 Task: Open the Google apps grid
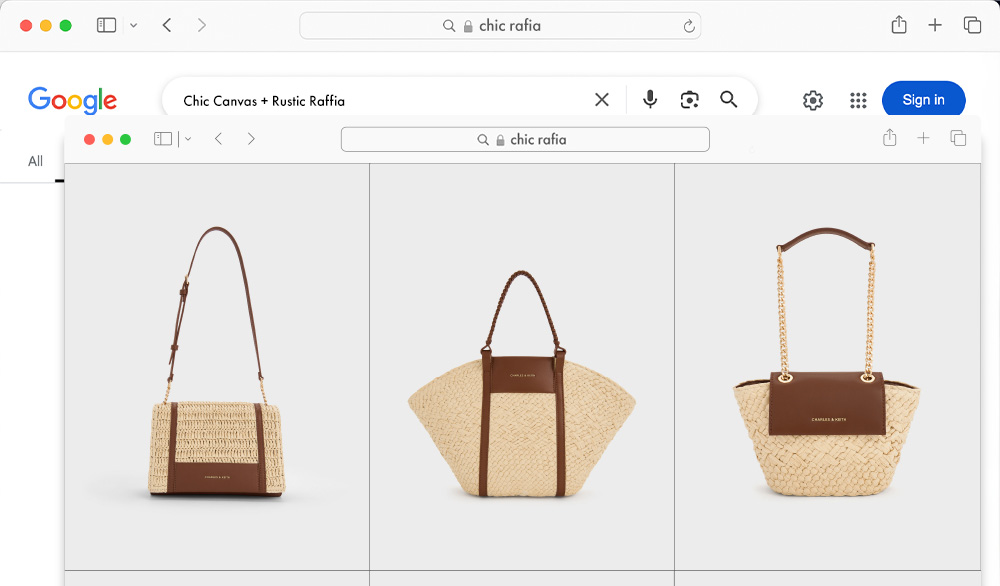(x=858, y=100)
